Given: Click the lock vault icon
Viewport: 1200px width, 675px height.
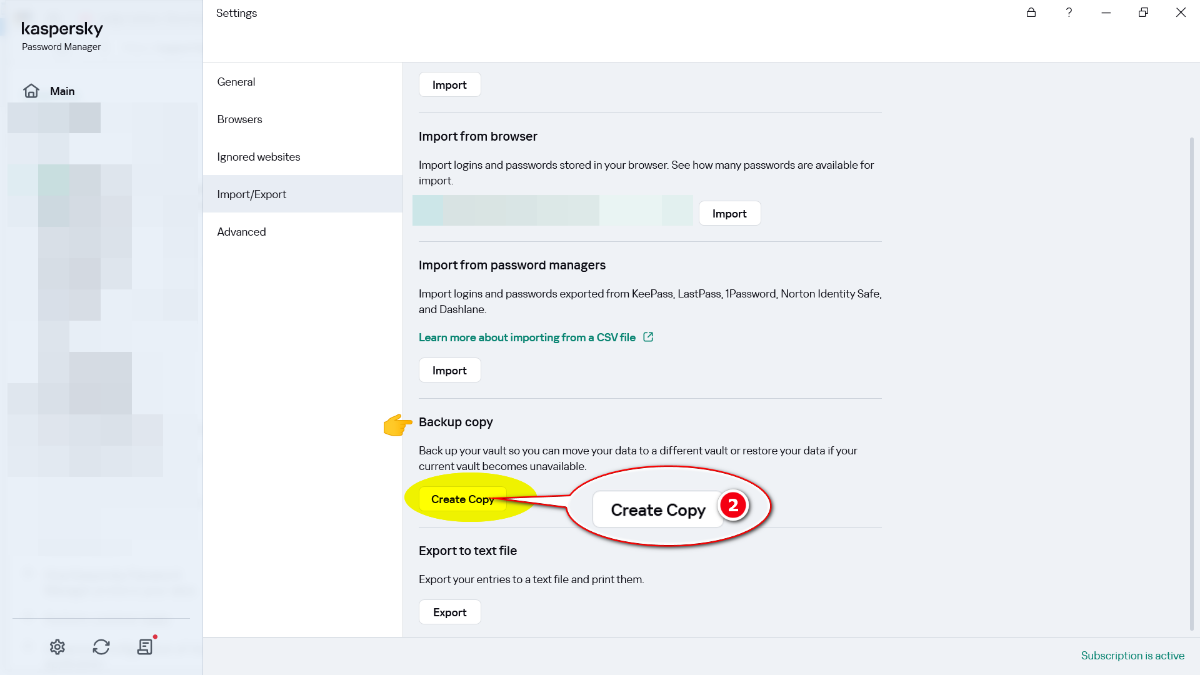Looking at the screenshot, I should [1032, 13].
